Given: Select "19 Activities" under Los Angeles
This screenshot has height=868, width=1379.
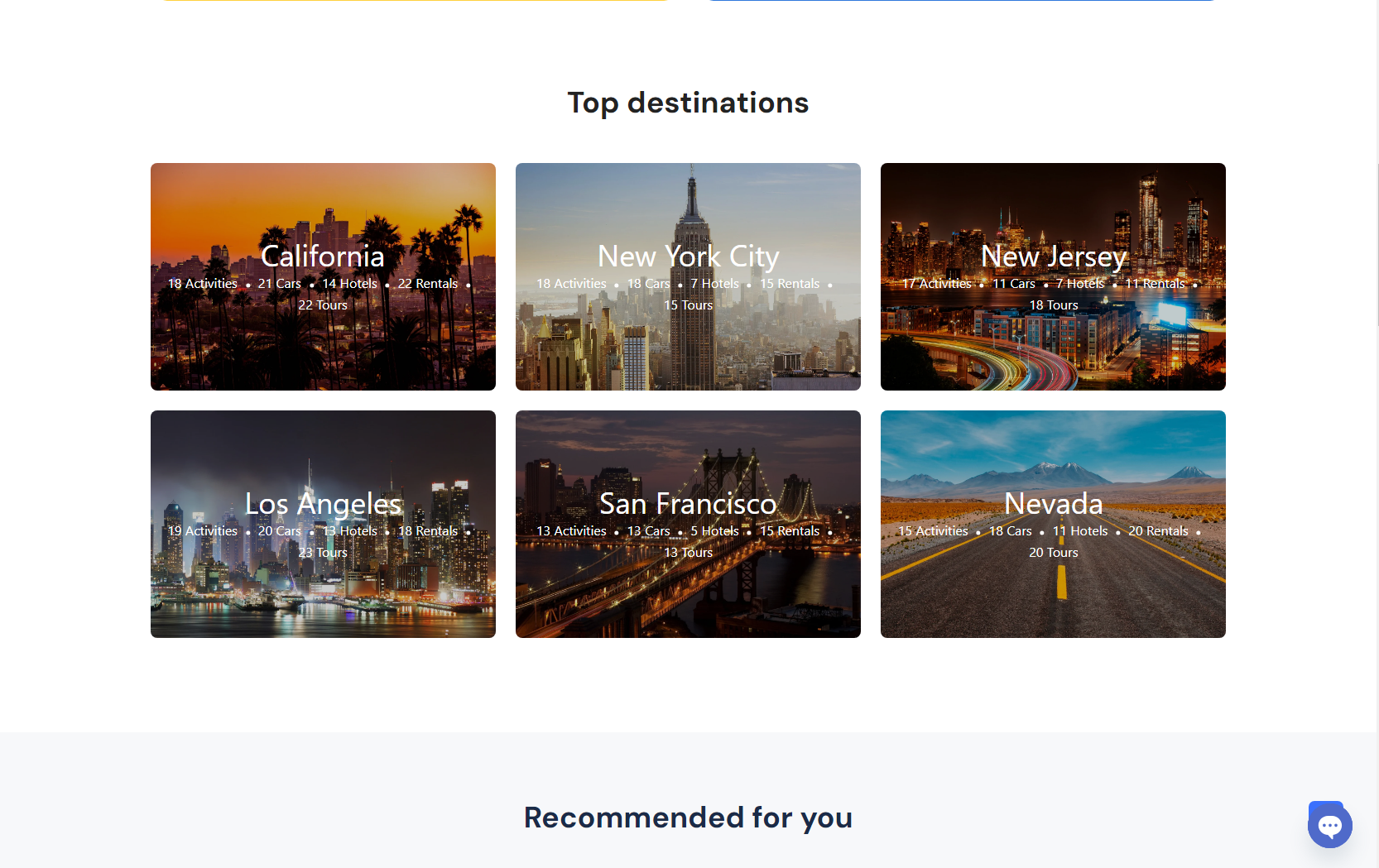Looking at the screenshot, I should (203, 531).
